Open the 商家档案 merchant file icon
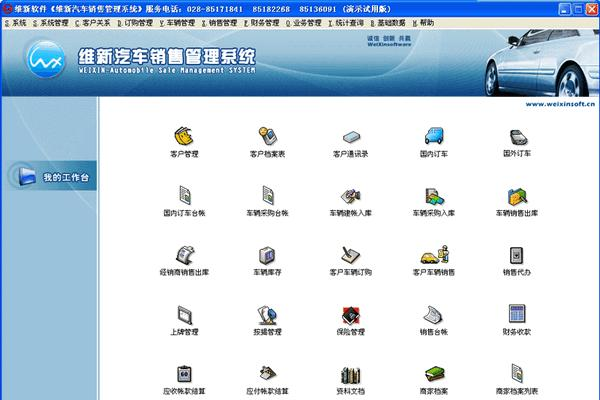 434,374
